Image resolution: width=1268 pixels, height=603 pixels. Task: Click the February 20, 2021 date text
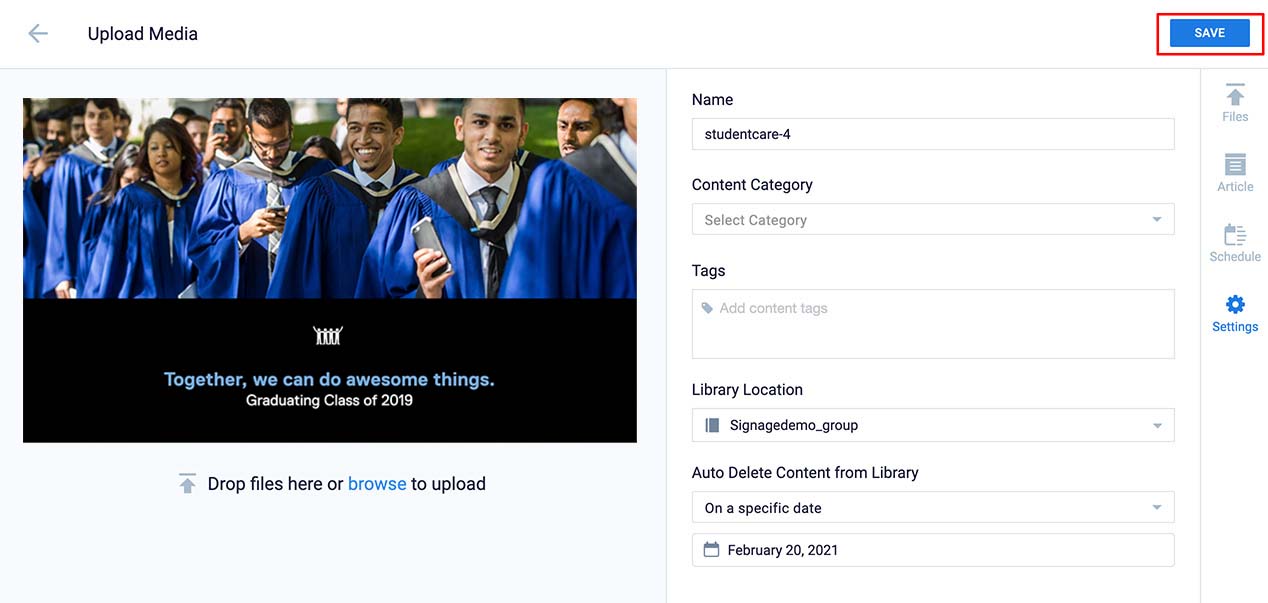(x=783, y=550)
